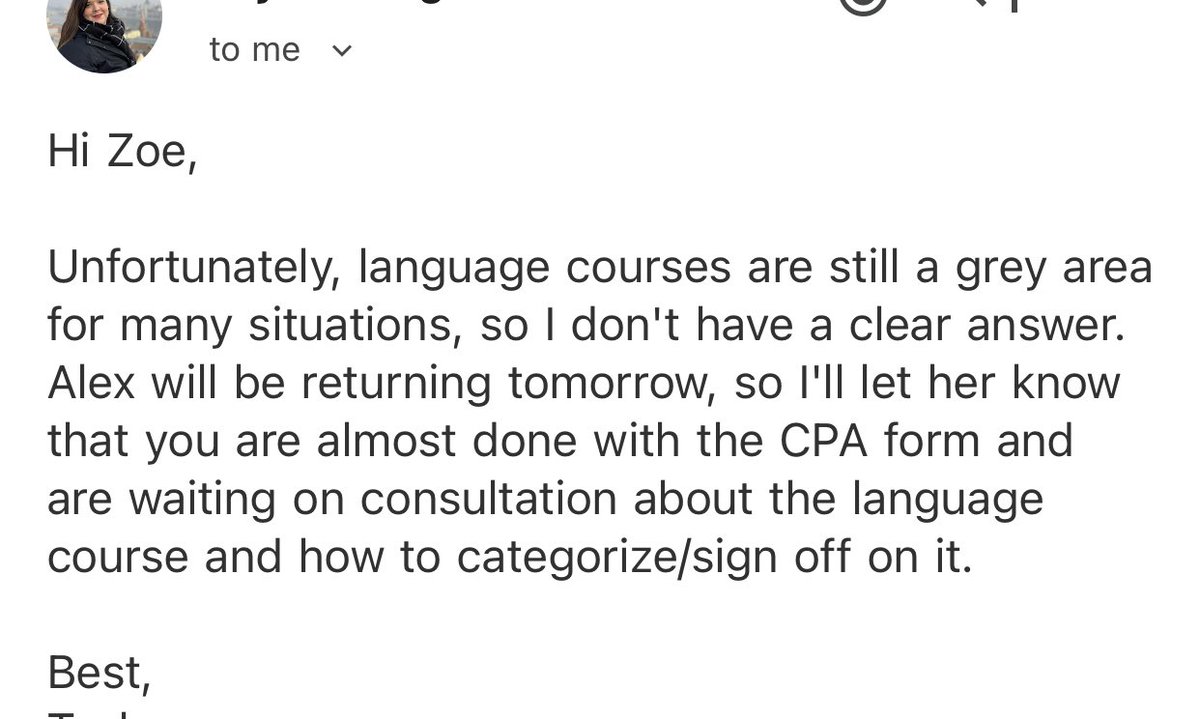The image size is (1200, 719).
Task: Tap the word "consultation" in the email
Action: pos(488,499)
